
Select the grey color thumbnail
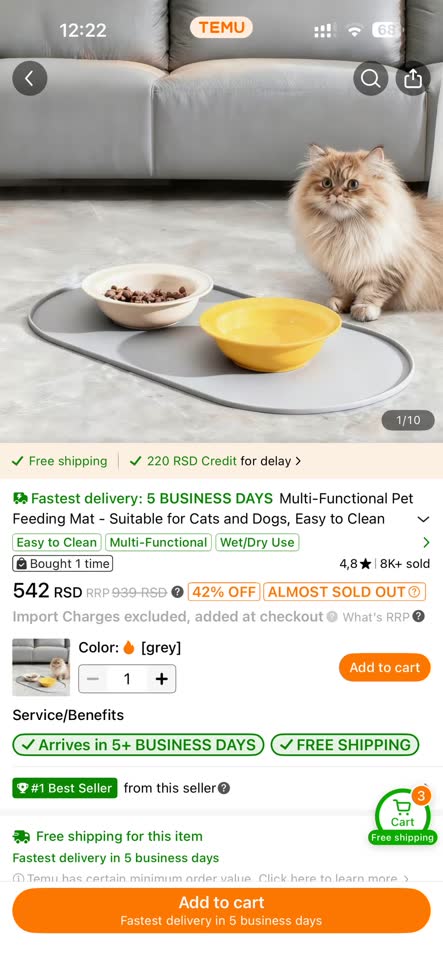coord(41,667)
